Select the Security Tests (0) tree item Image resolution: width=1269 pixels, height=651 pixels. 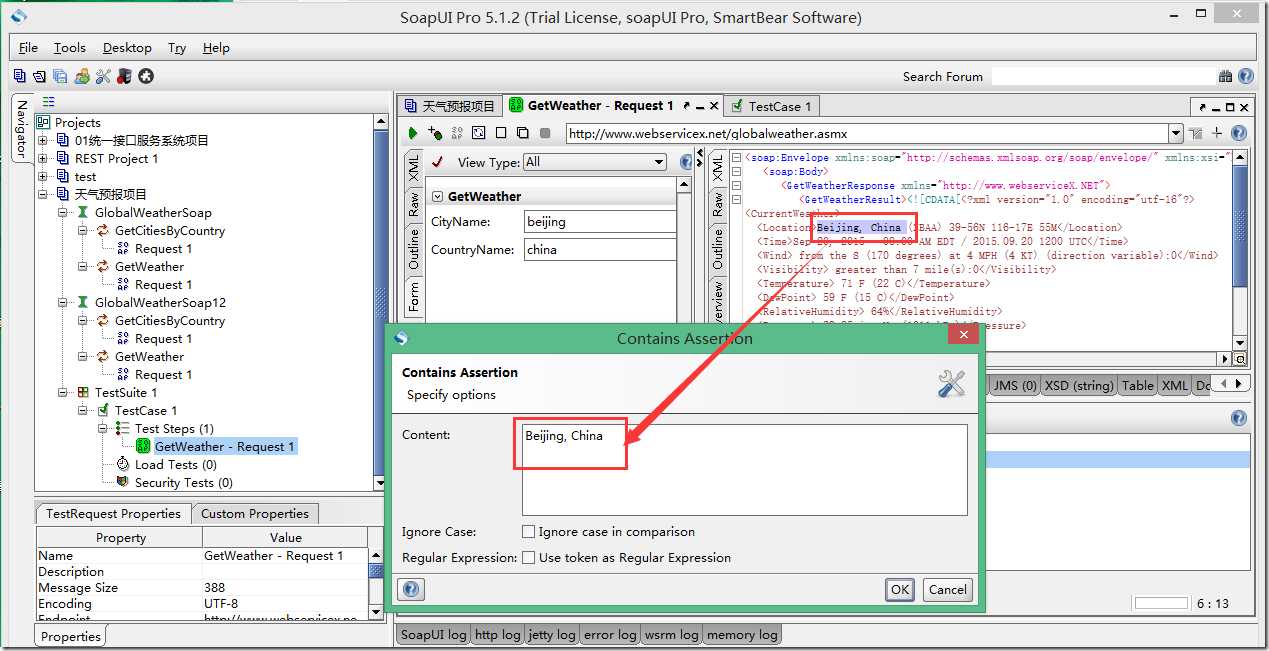(174, 483)
